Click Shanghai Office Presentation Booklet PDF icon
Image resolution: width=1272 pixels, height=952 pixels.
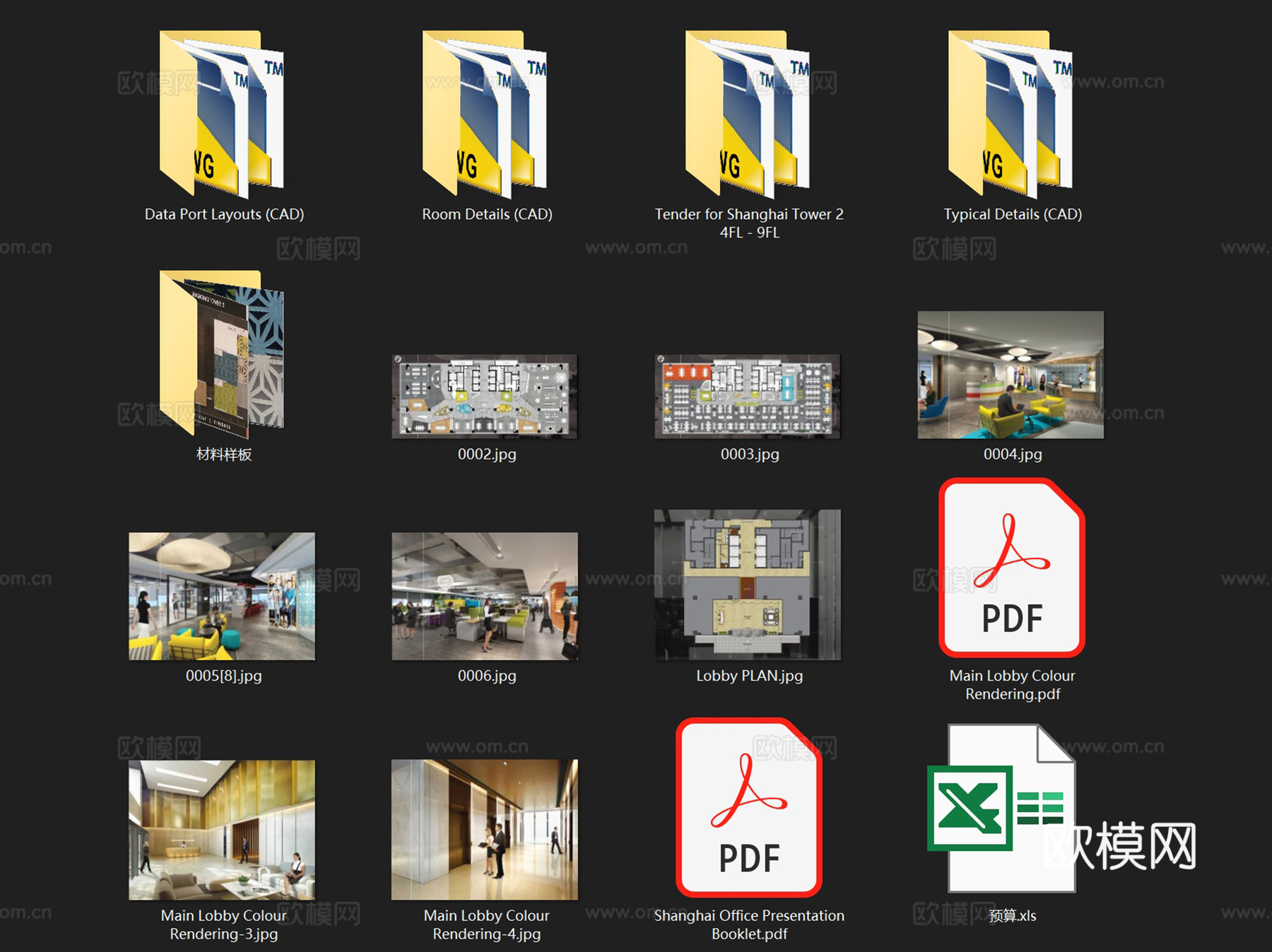pyautogui.click(x=749, y=807)
